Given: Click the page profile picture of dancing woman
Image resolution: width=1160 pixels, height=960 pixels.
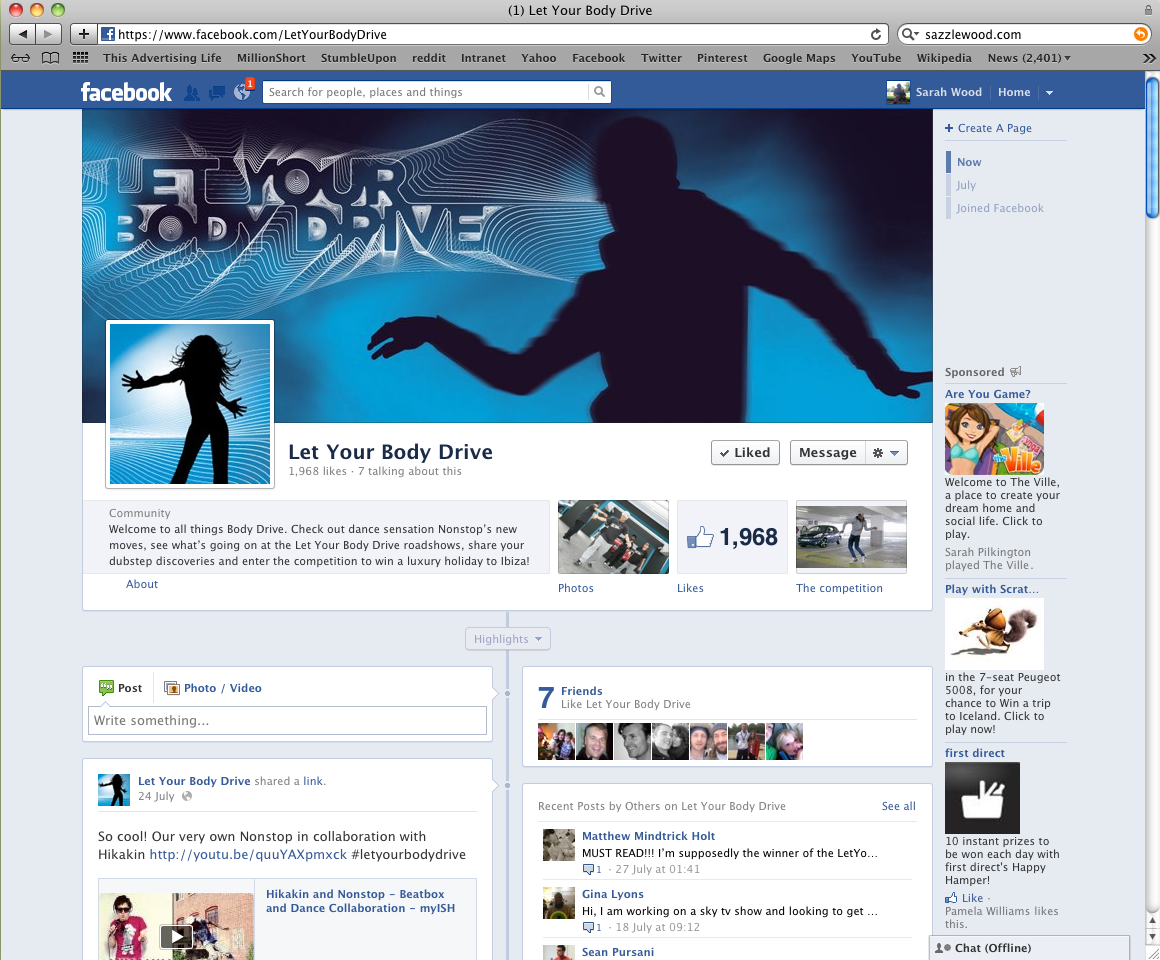Looking at the screenshot, I should coord(190,404).
